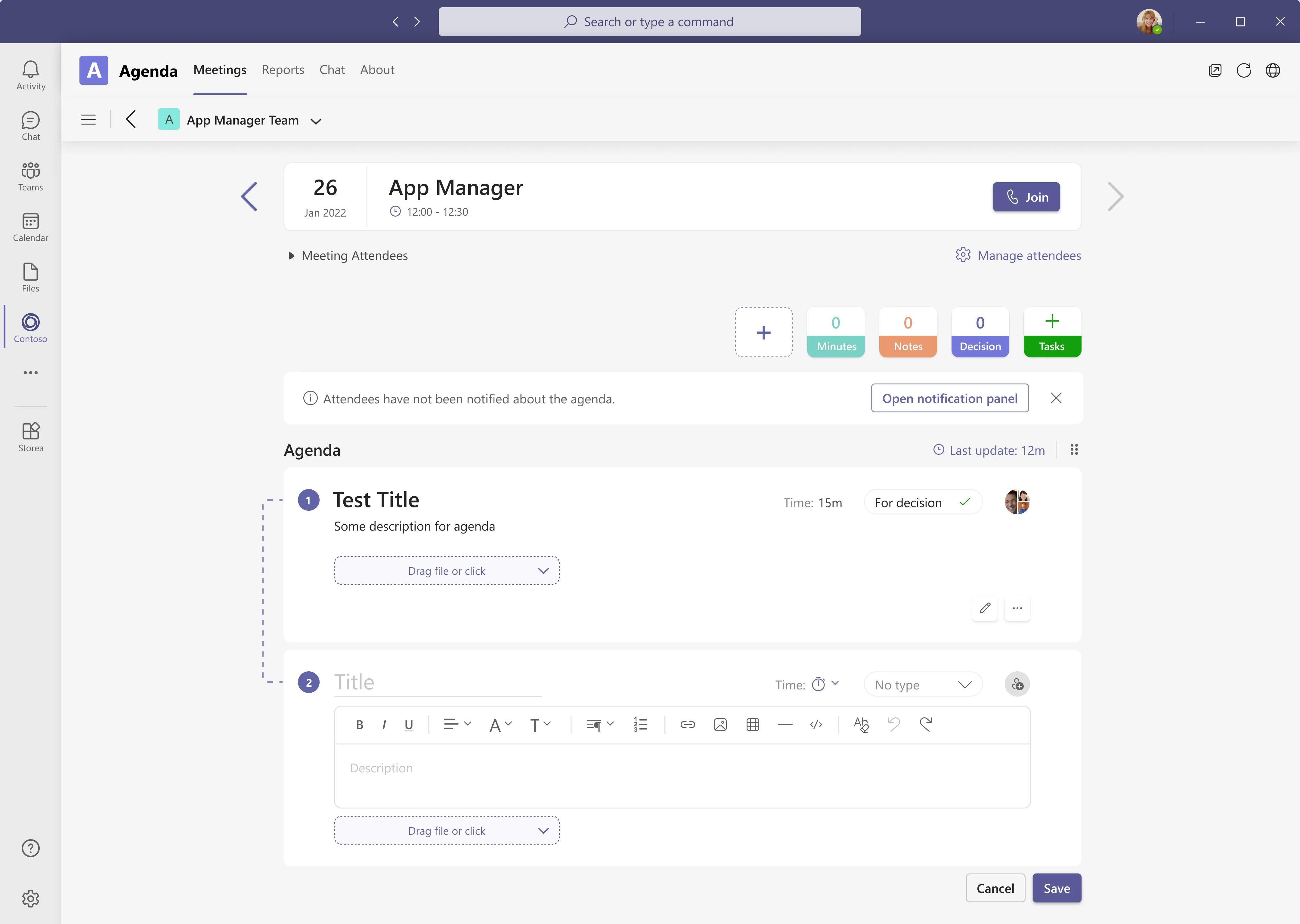Open the Files section
The height and width of the screenshot is (924, 1300).
tap(31, 278)
